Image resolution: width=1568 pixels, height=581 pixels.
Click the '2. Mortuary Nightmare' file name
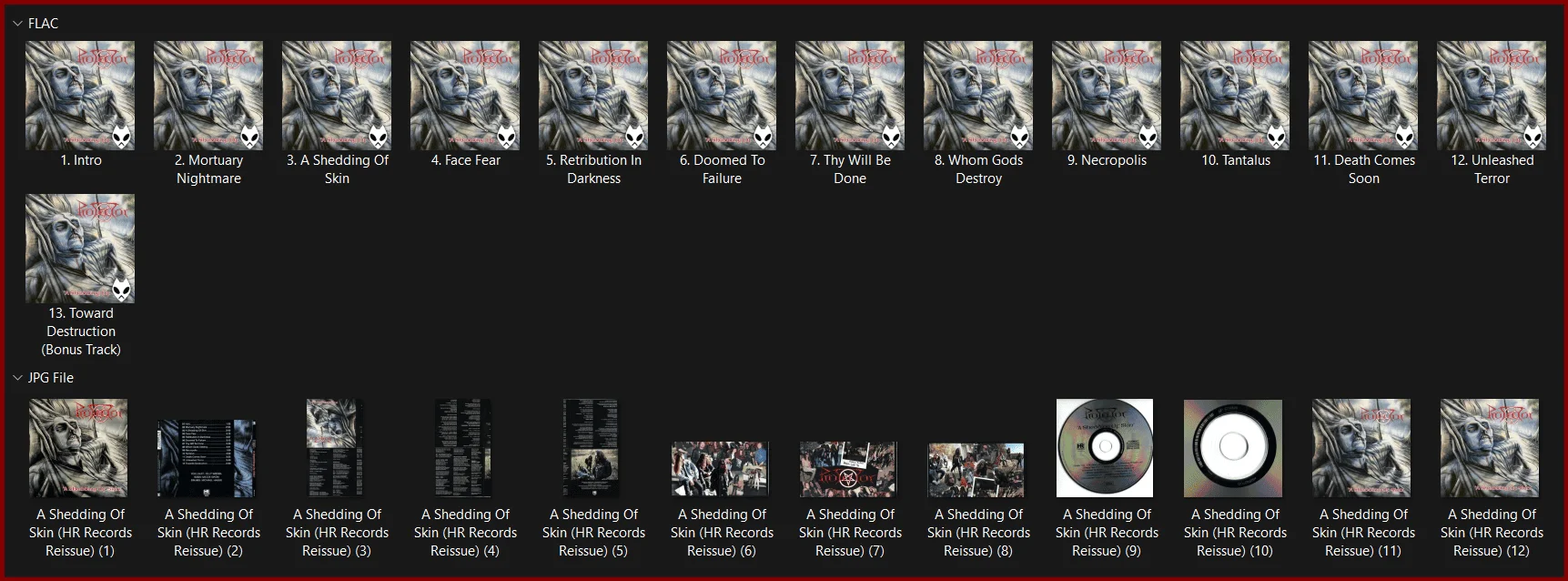coord(209,169)
